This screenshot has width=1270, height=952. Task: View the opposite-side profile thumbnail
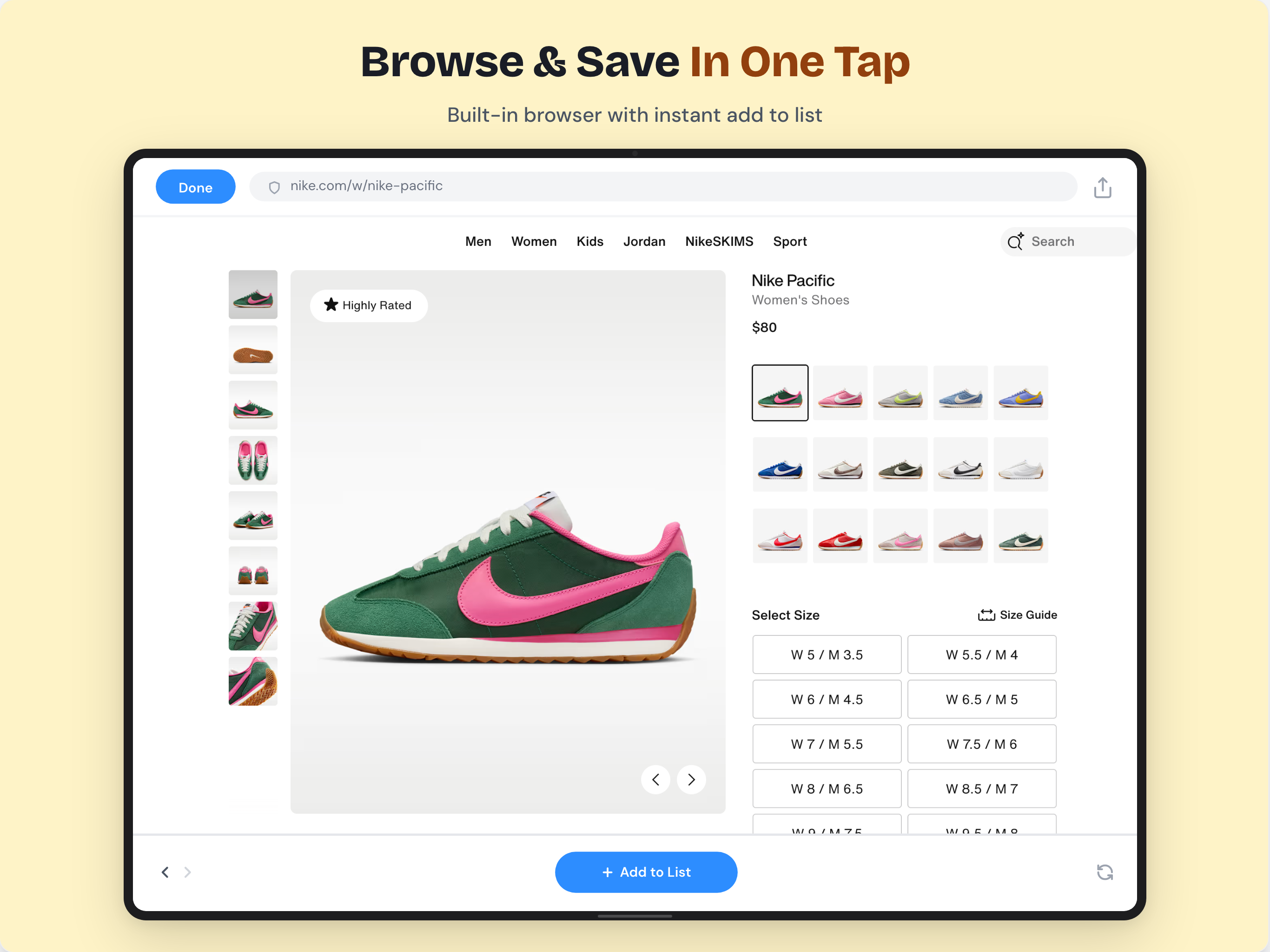(x=252, y=405)
